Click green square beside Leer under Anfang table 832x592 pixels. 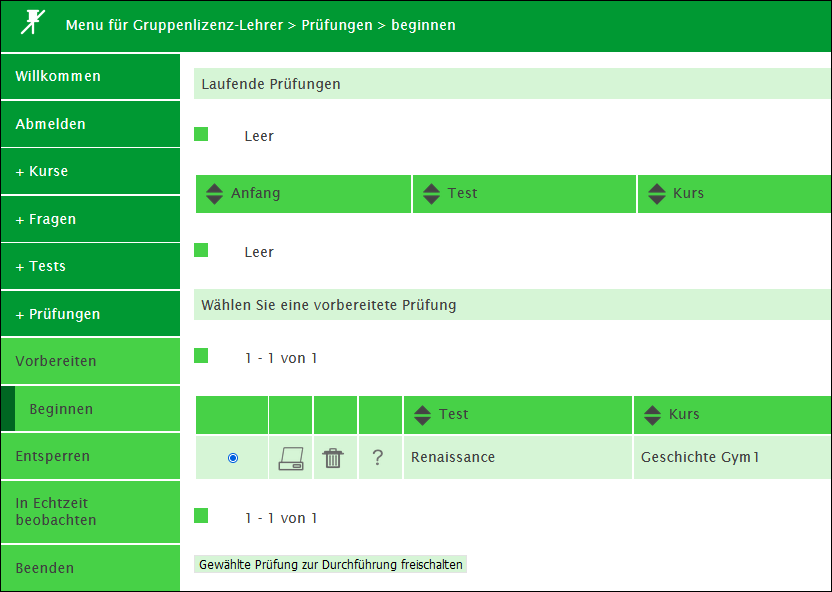(201, 250)
